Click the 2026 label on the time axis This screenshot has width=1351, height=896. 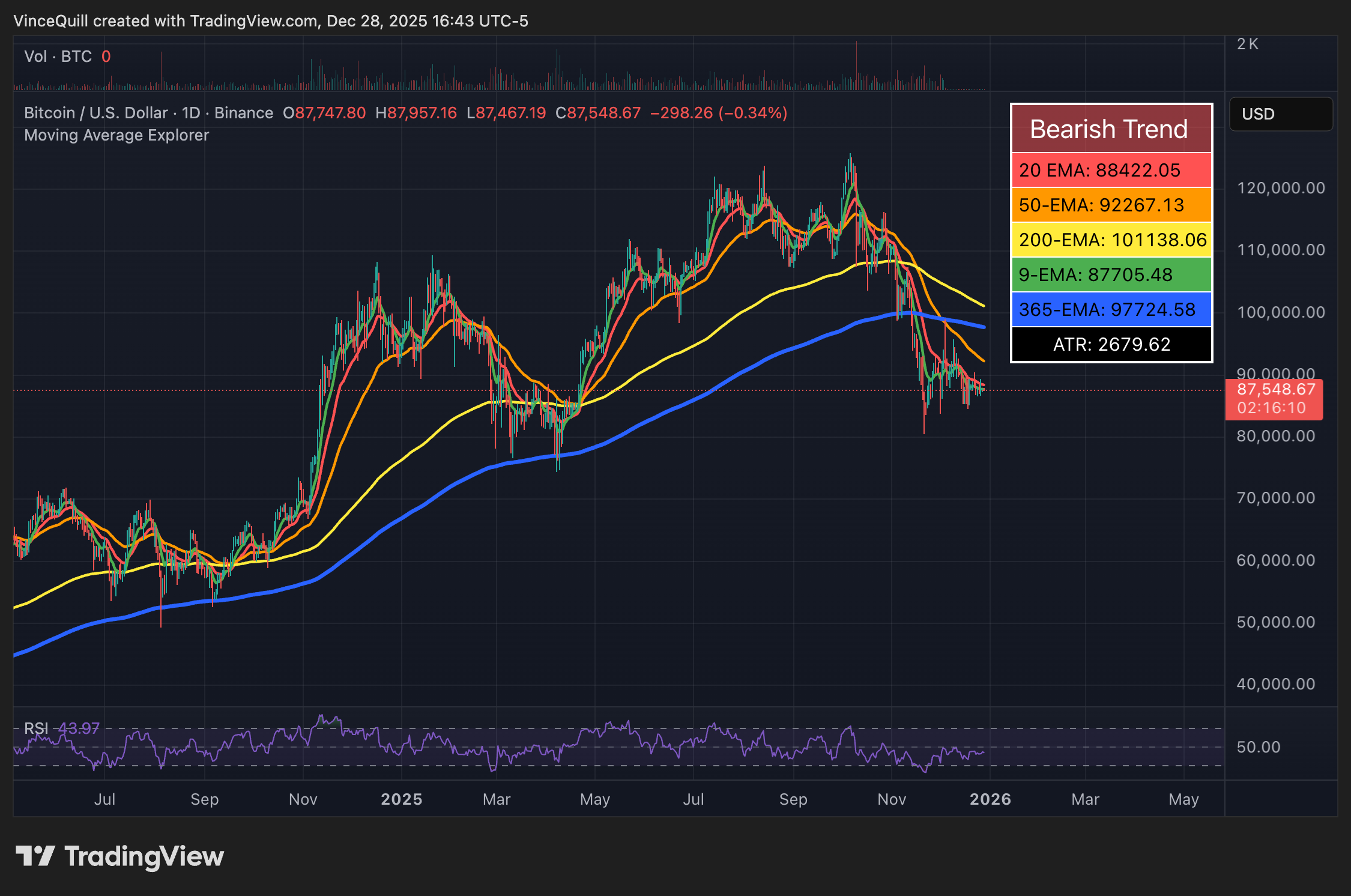(990, 799)
